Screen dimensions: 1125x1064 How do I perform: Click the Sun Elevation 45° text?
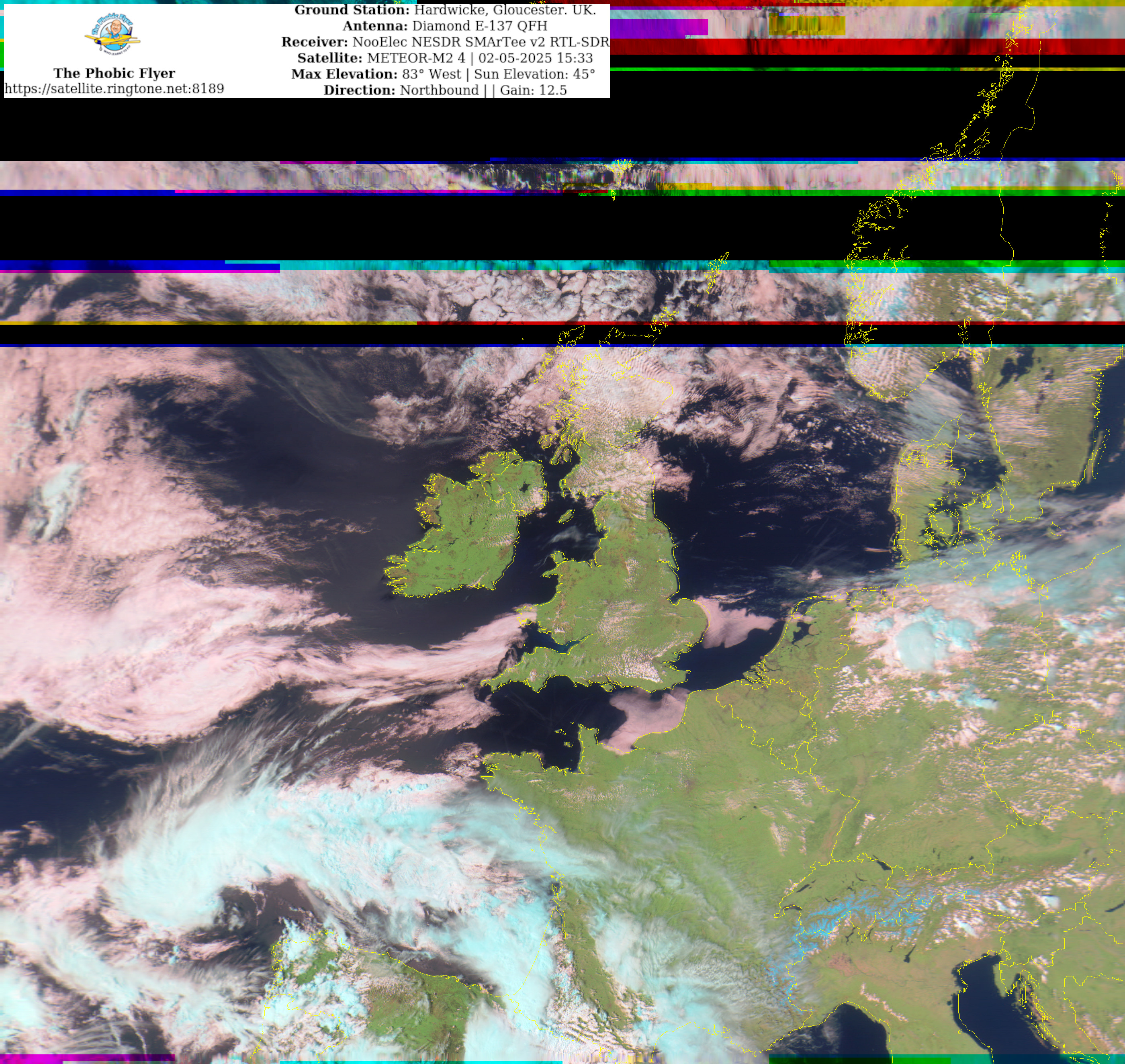click(x=534, y=74)
